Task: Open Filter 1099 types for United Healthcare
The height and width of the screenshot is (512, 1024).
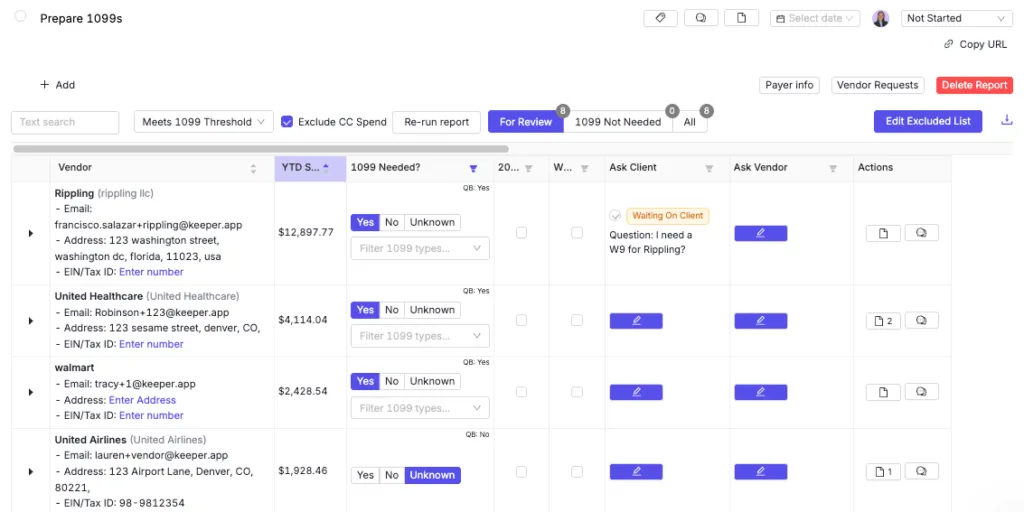Action: point(420,336)
